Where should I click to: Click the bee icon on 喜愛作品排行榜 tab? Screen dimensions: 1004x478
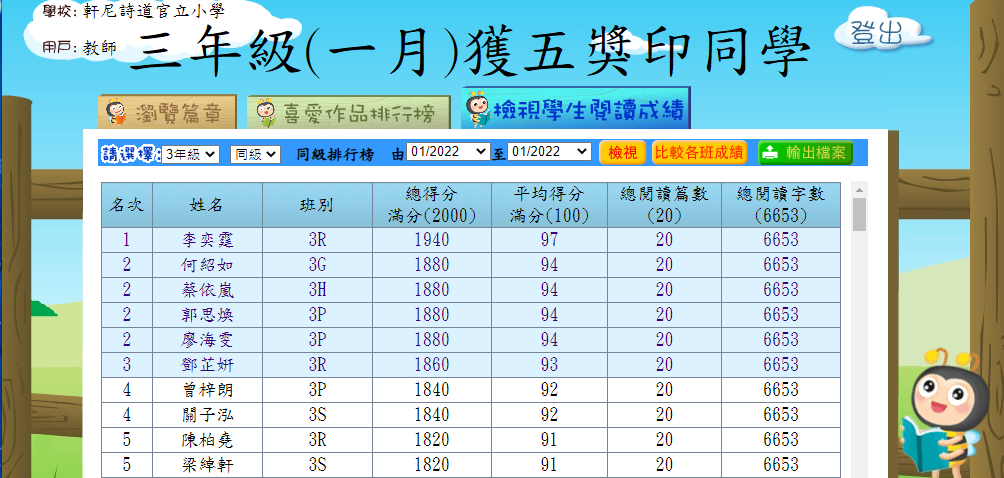[264, 112]
